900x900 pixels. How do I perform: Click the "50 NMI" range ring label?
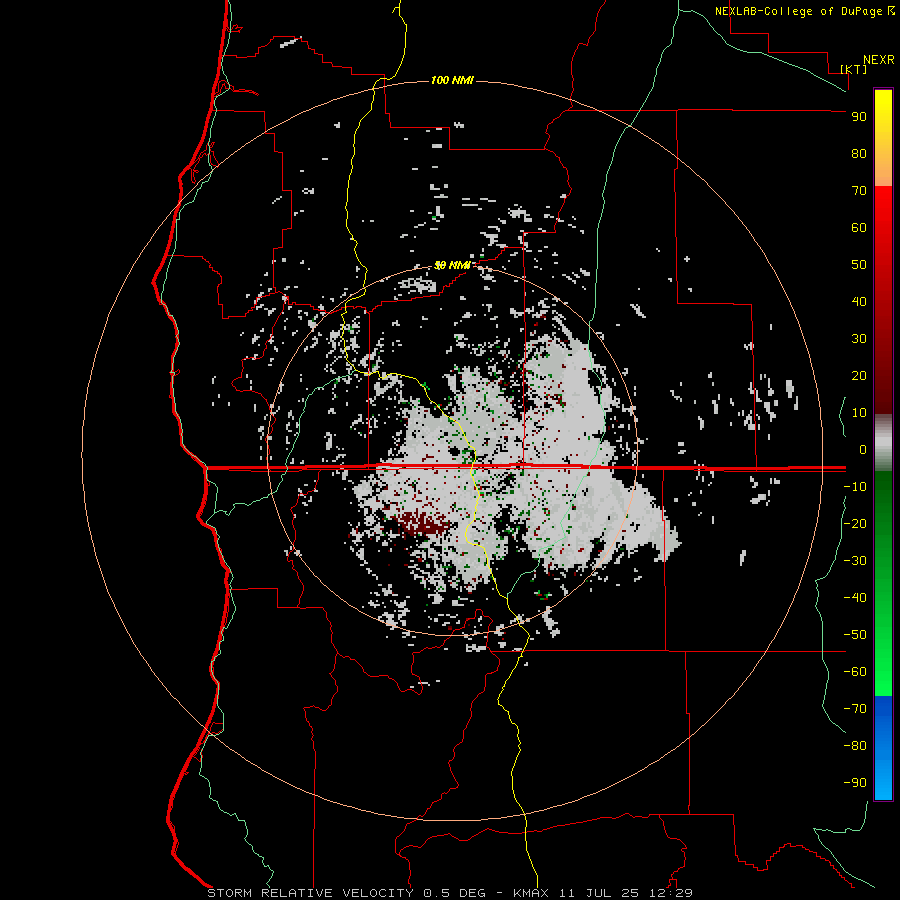coord(452,265)
